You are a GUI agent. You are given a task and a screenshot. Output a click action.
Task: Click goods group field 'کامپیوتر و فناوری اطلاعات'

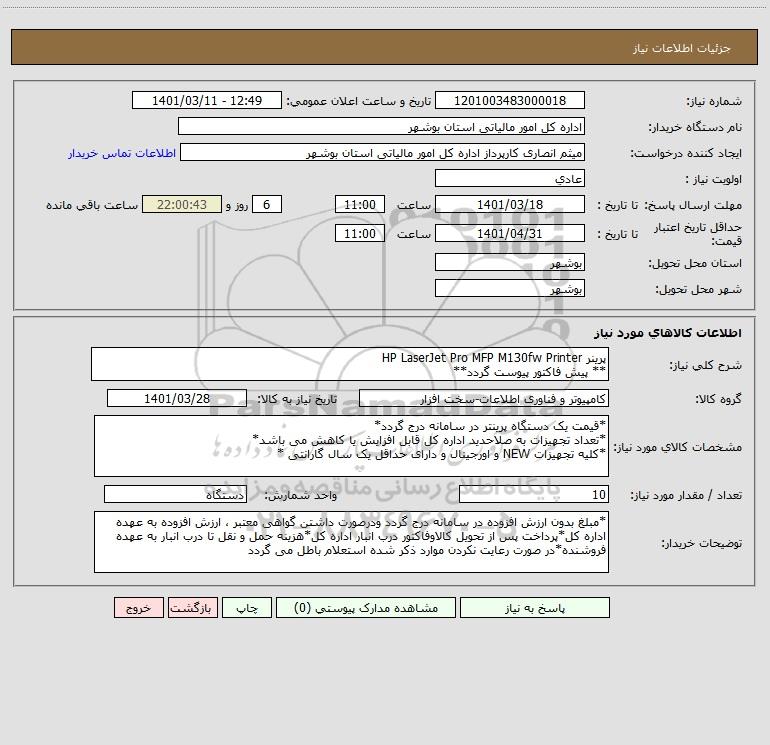coord(484,398)
